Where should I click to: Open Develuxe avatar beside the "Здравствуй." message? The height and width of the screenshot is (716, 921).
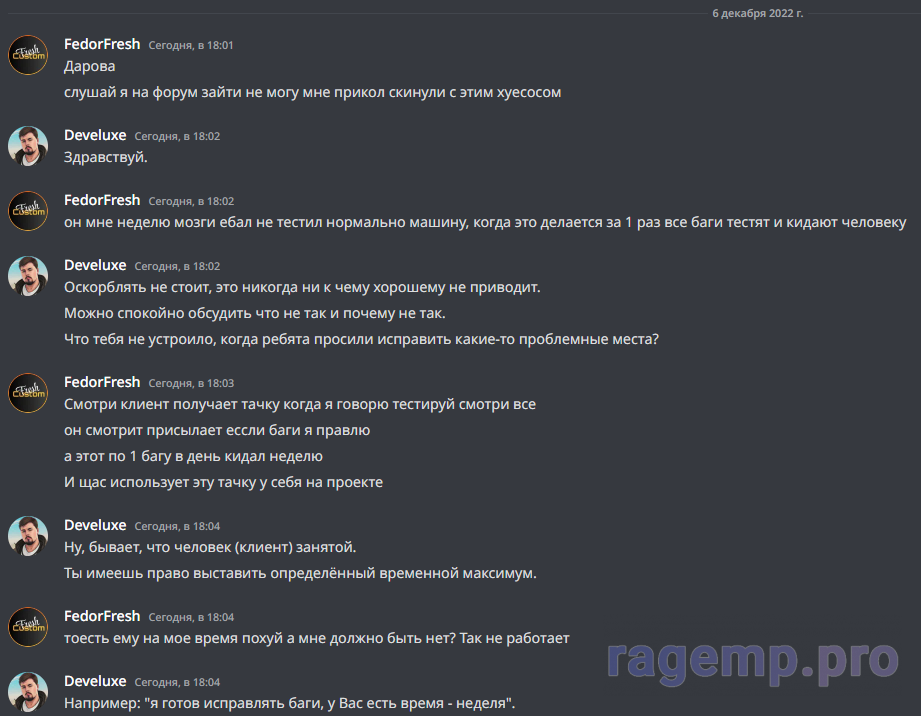pos(28,146)
